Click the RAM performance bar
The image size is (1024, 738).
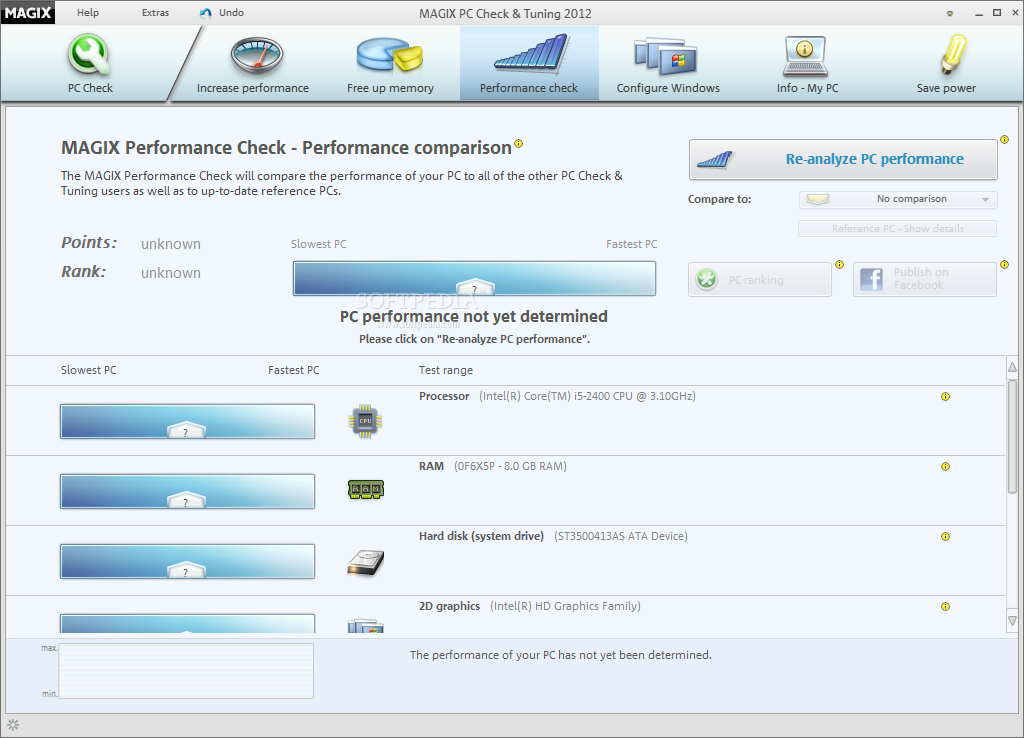[187, 490]
